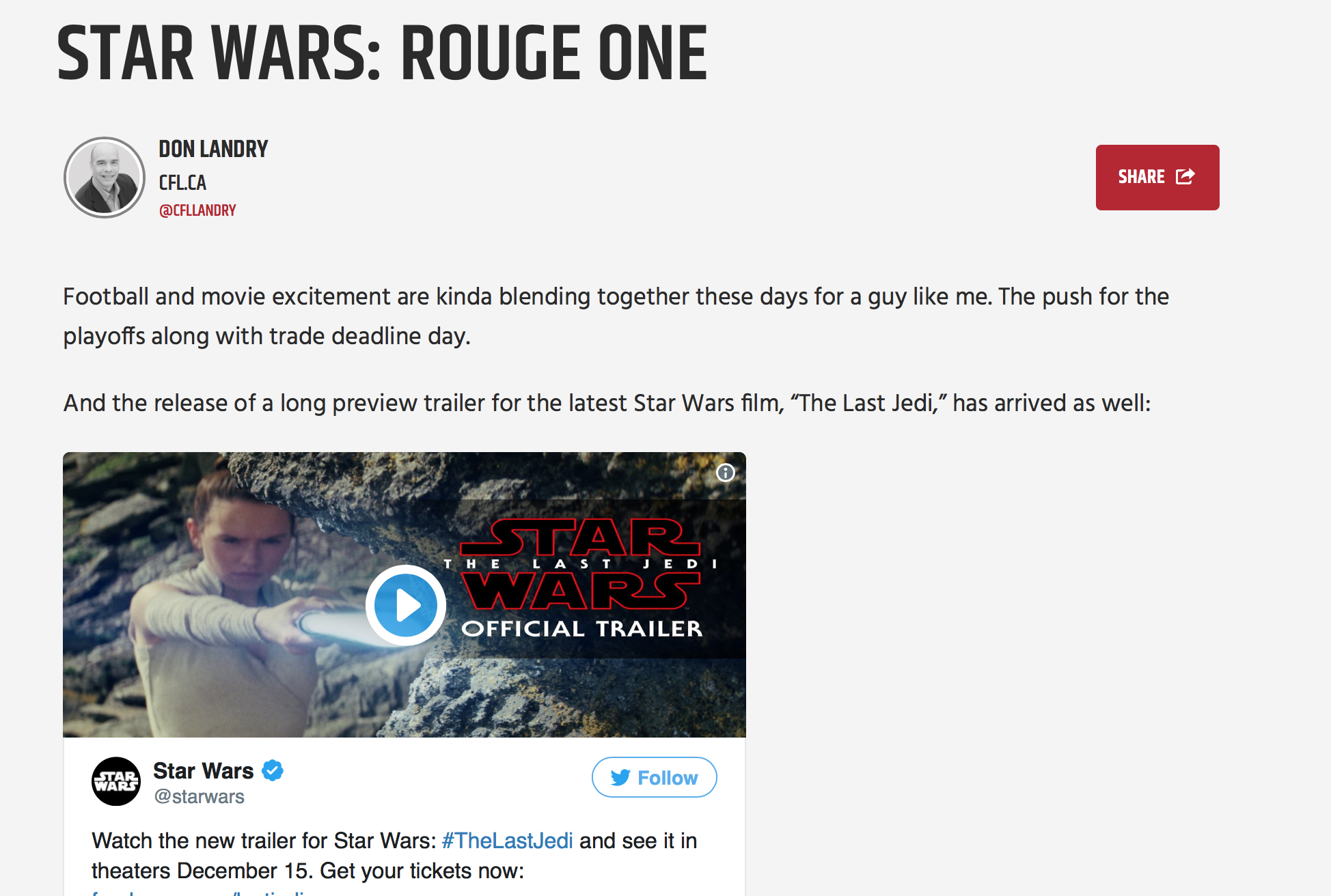
Task: Open the #TheLastJedi hashtag link
Action: point(507,841)
